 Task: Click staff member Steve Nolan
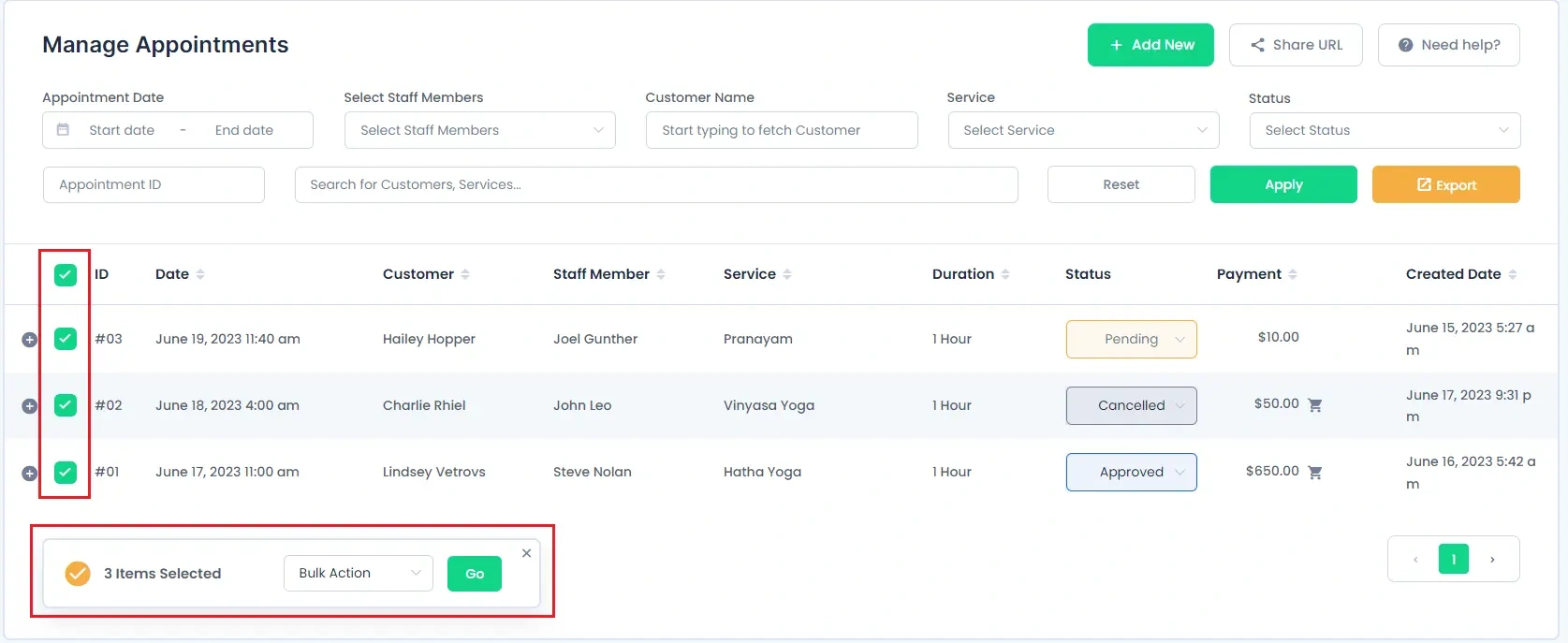(593, 472)
